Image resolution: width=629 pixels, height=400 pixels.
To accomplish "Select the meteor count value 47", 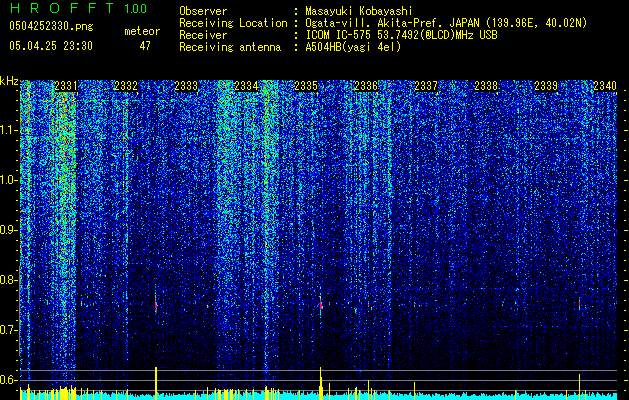I will pyautogui.click(x=145, y=46).
